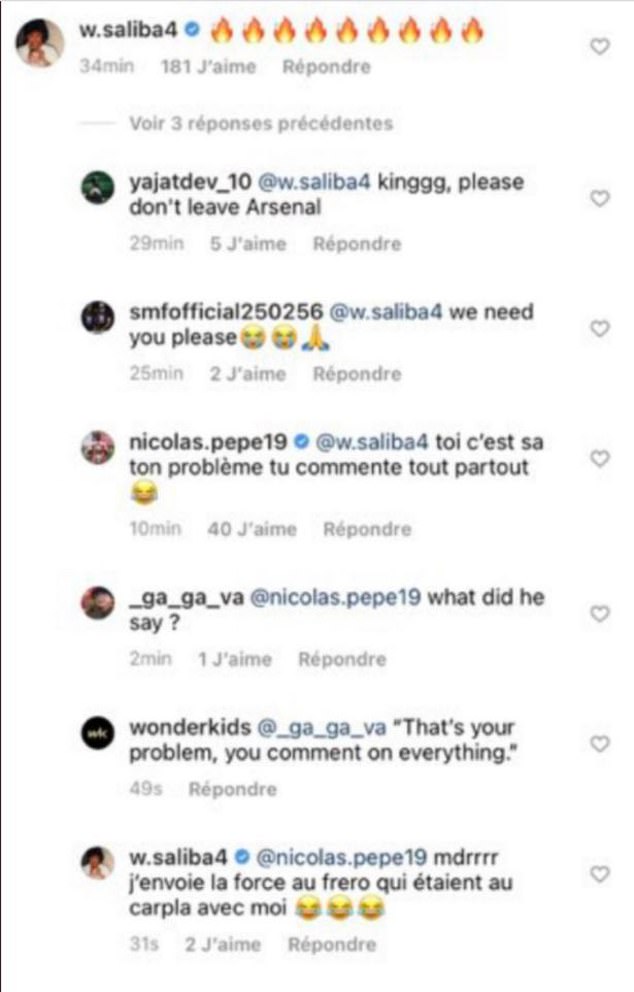Screen dimensions: 634x992
Task: Click Répondre under yajatdev_10's comment
Action: pyautogui.click(x=357, y=244)
